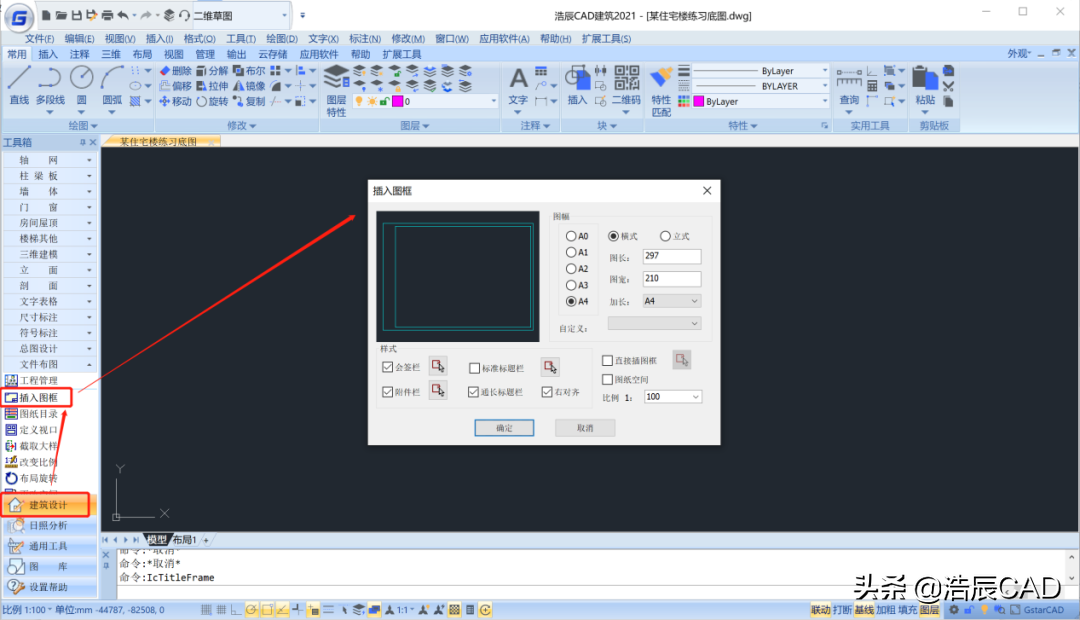Select the 圆 circle tool

click(81, 85)
